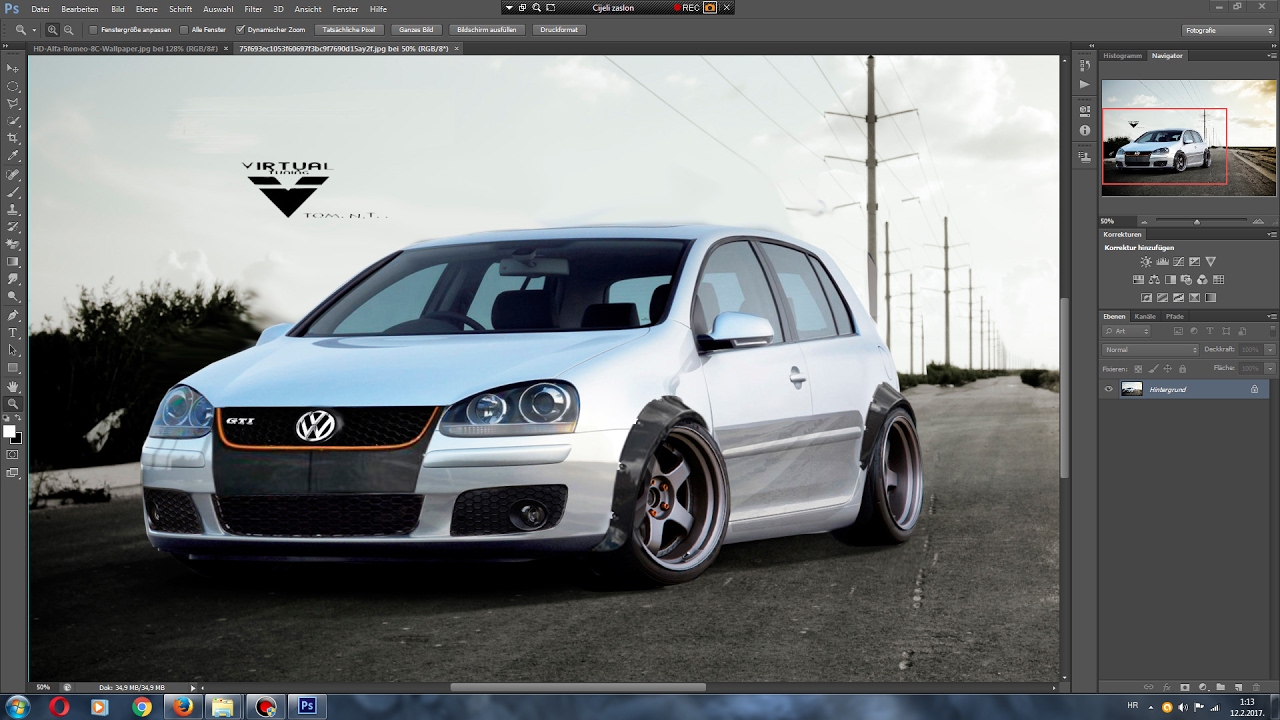Select the Clone Stamp tool
This screenshot has height=720, width=1280.
click(13, 209)
